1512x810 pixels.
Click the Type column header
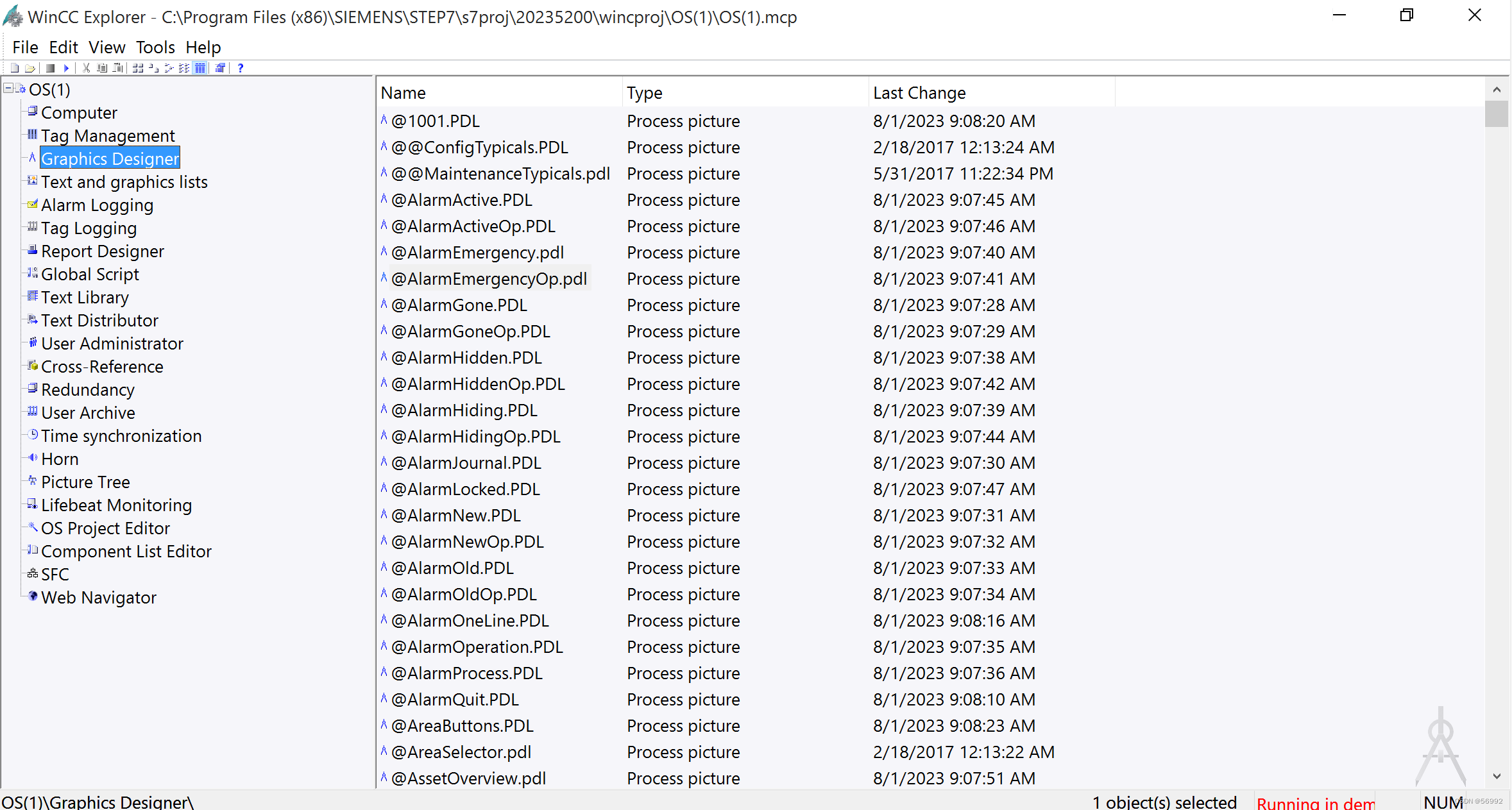(645, 93)
